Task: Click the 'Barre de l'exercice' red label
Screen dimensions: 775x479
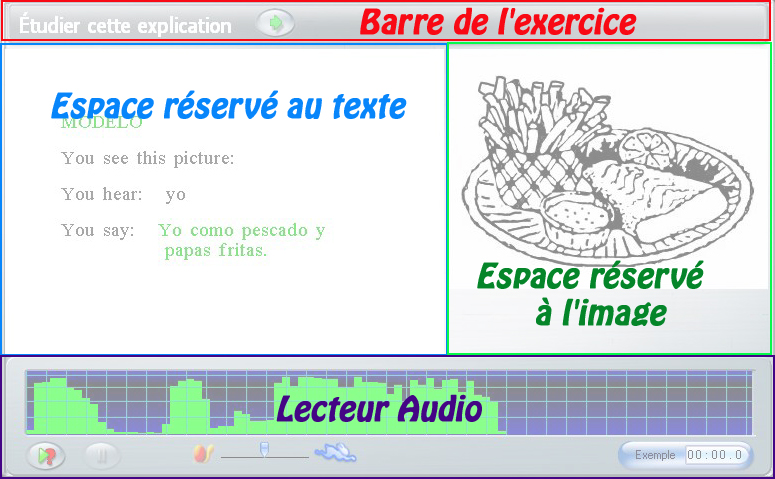Action: (x=497, y=21)
